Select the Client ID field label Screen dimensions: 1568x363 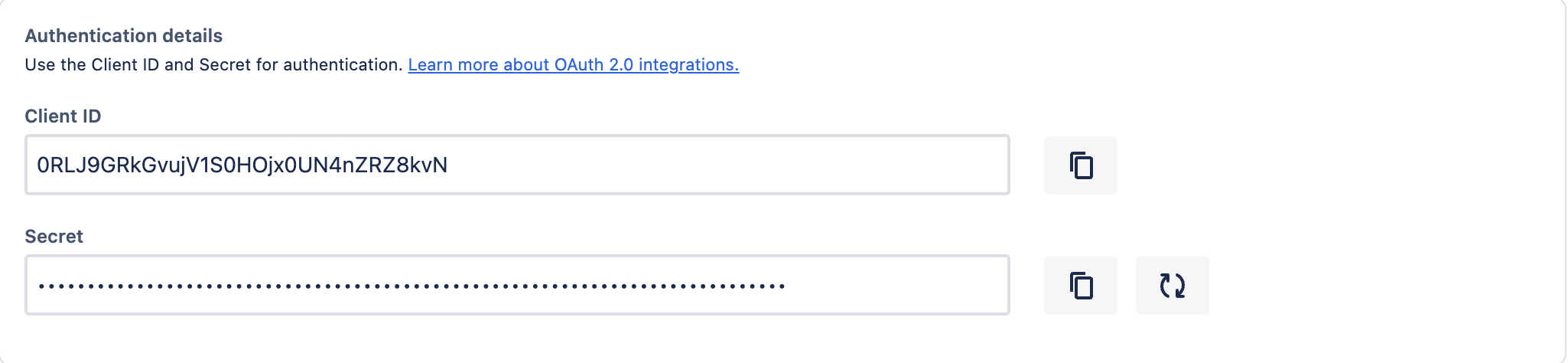63,116
